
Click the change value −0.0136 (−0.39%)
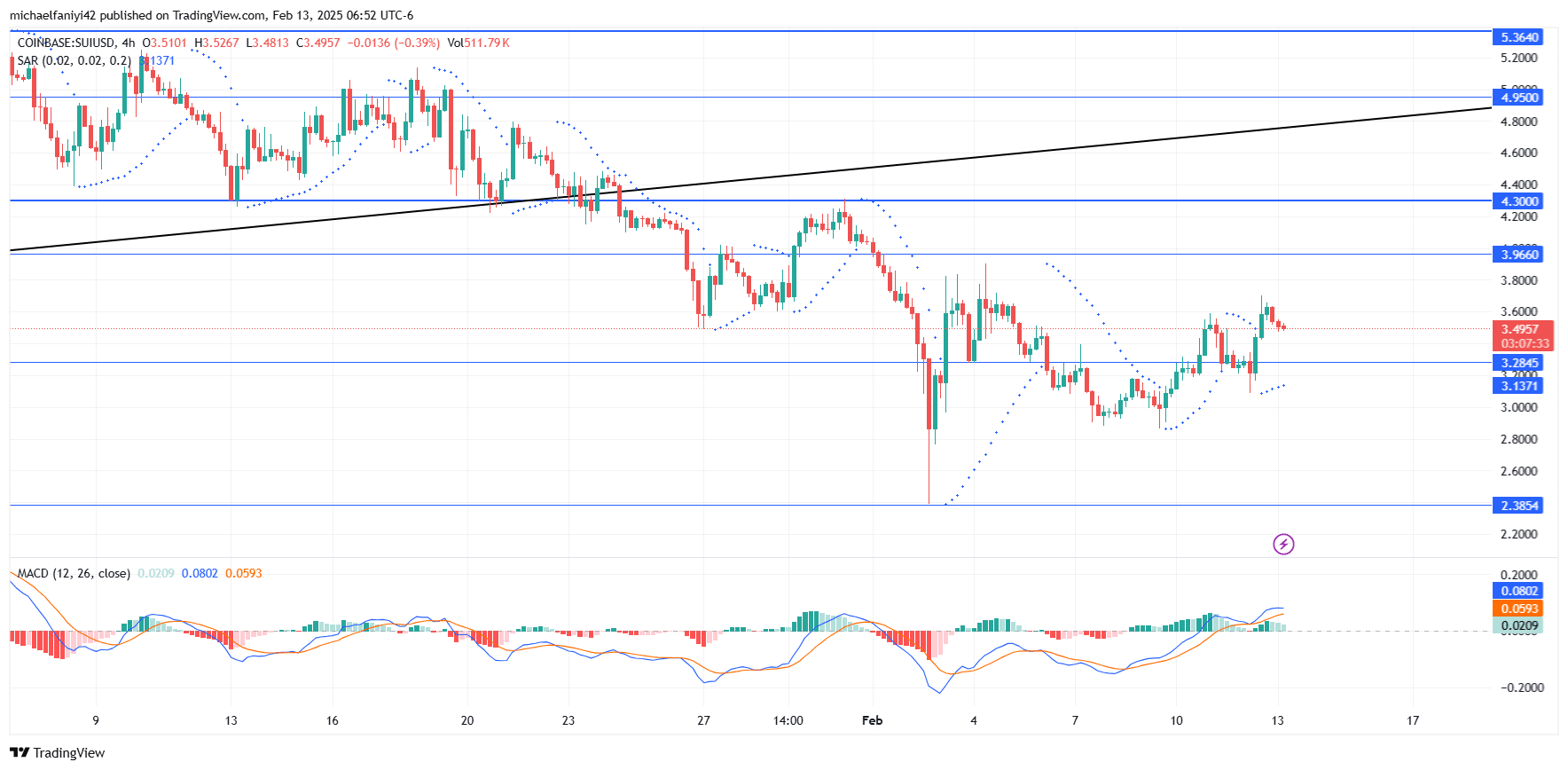tap(393, 43)
